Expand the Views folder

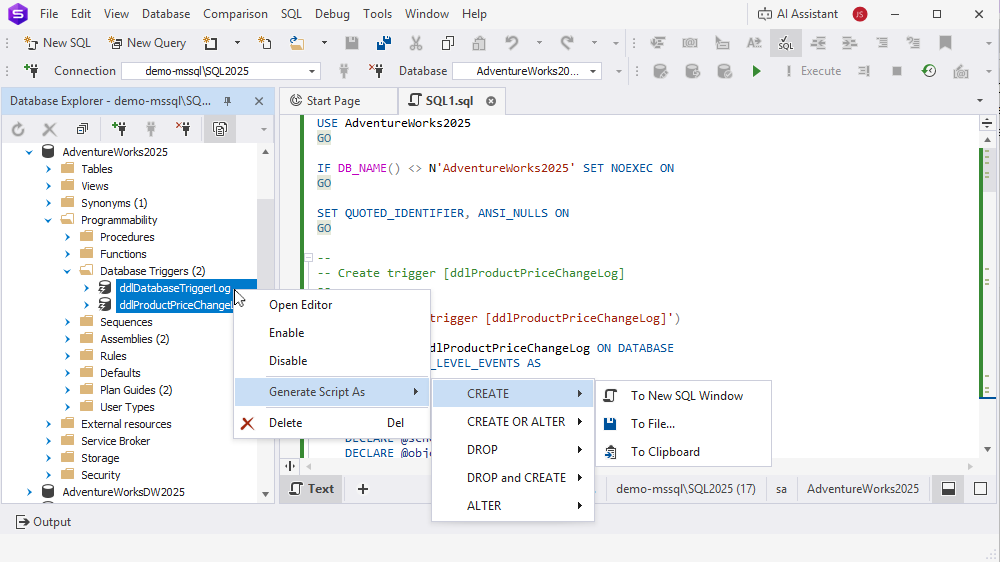(x=48, y=186)
